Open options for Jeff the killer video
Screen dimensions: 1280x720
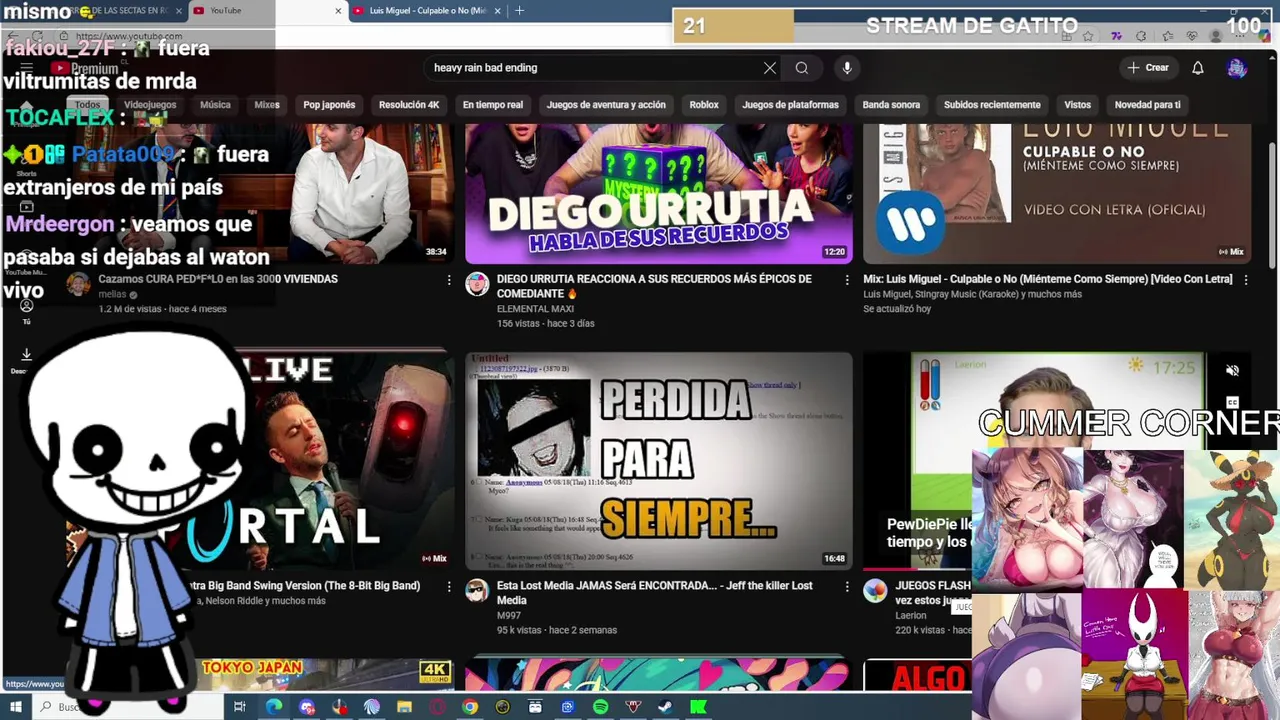[847, 586]
